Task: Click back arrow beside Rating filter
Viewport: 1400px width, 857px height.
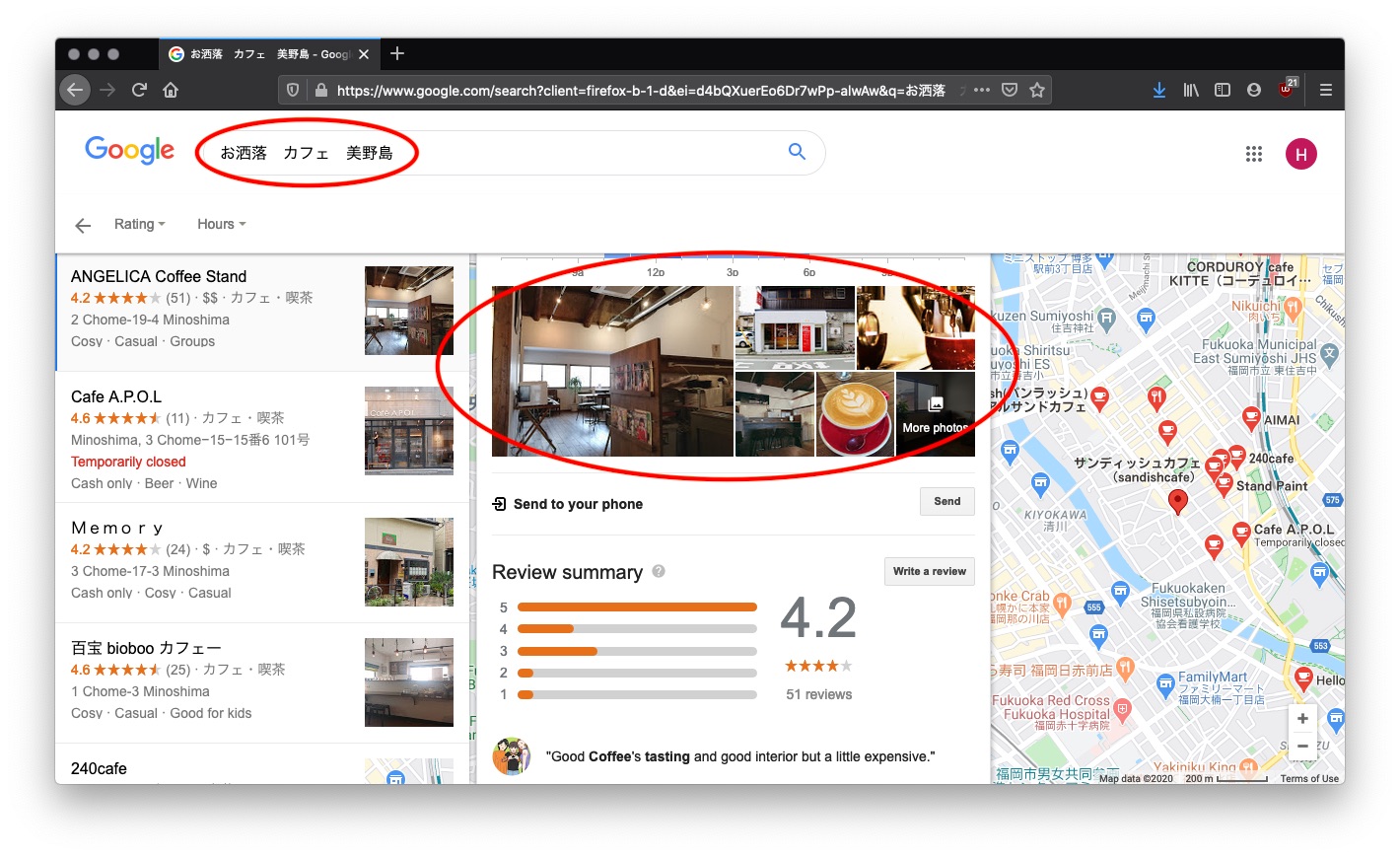Action: pyautogui.click(x=83, y=225)
